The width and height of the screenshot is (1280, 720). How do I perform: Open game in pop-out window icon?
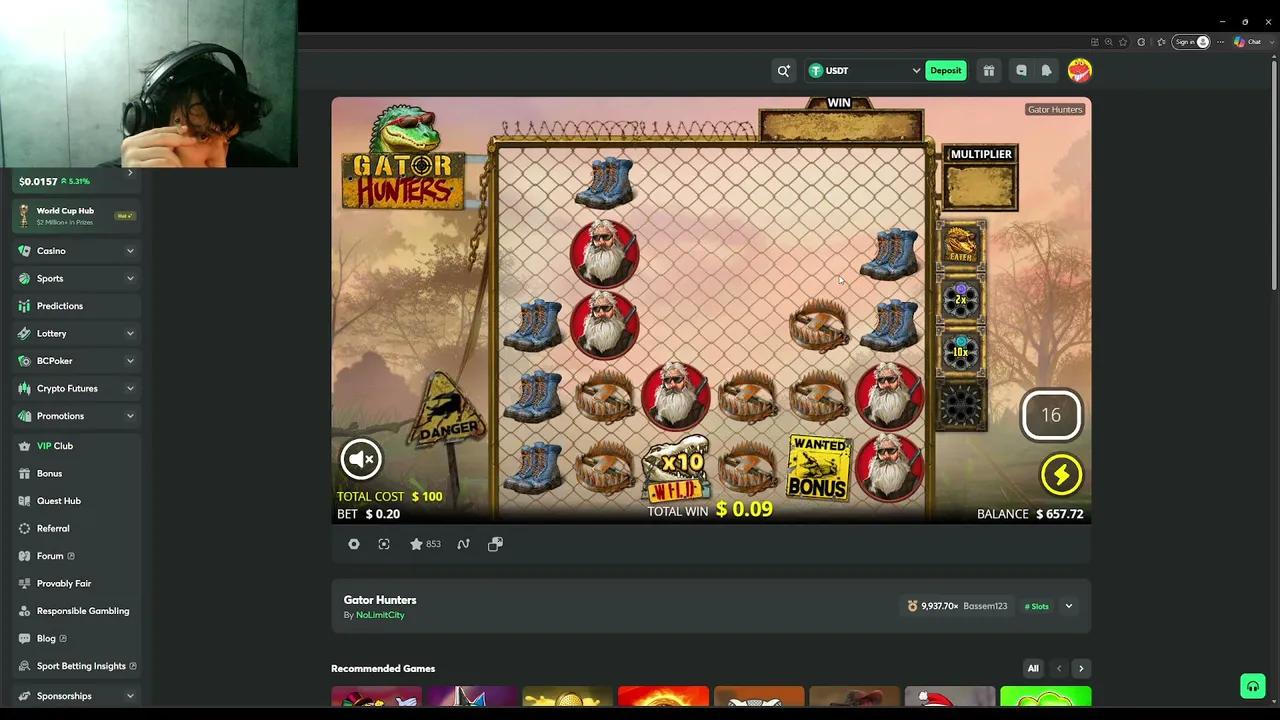[495, 544]
